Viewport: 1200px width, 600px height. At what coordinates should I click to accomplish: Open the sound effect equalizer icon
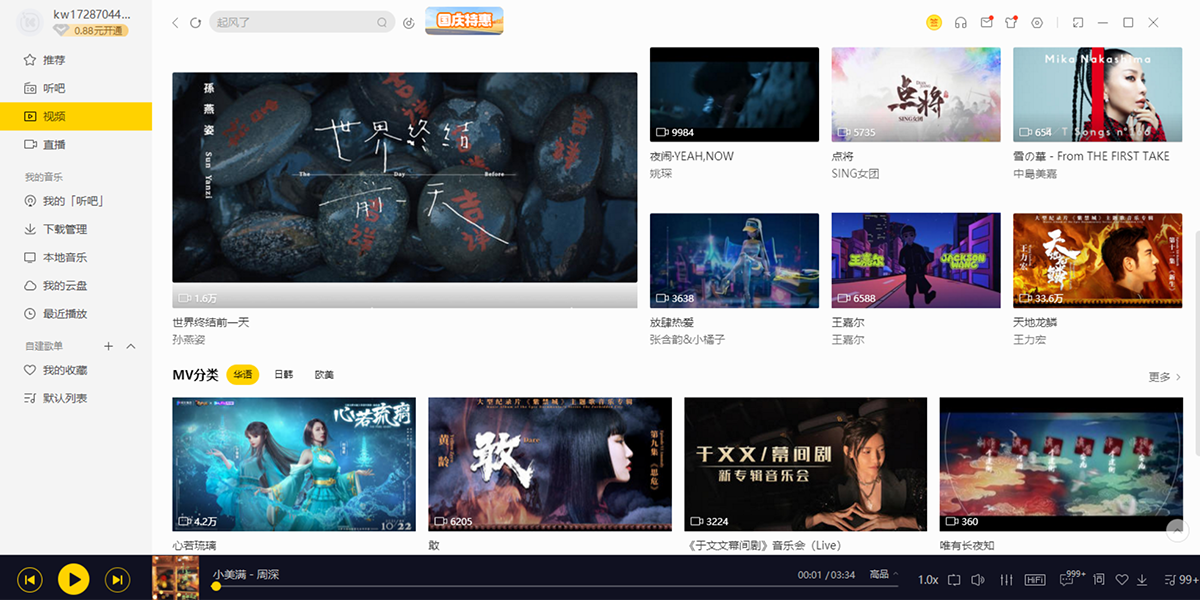tap(1007, 579)
